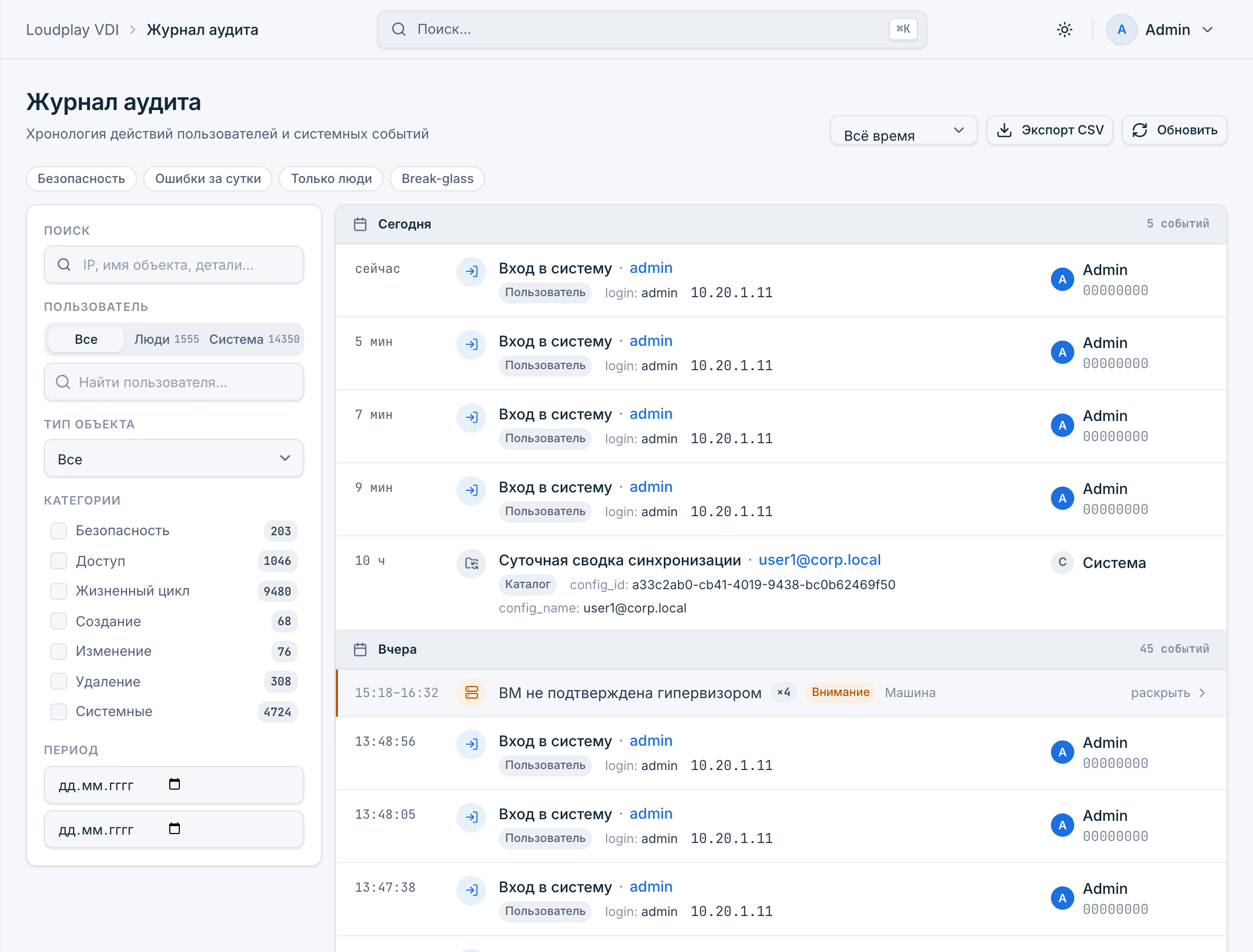
Task: Open the 'Loudplay VDI' breadcrumb link
Action: point(72,30)
